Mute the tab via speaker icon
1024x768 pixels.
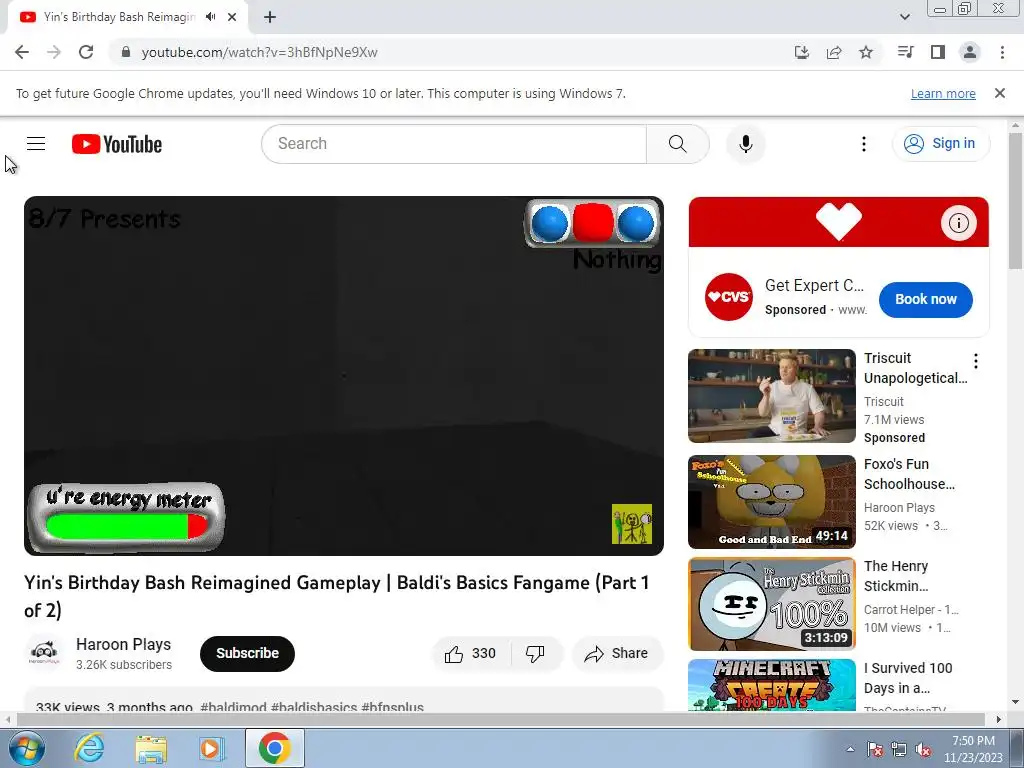210,17
